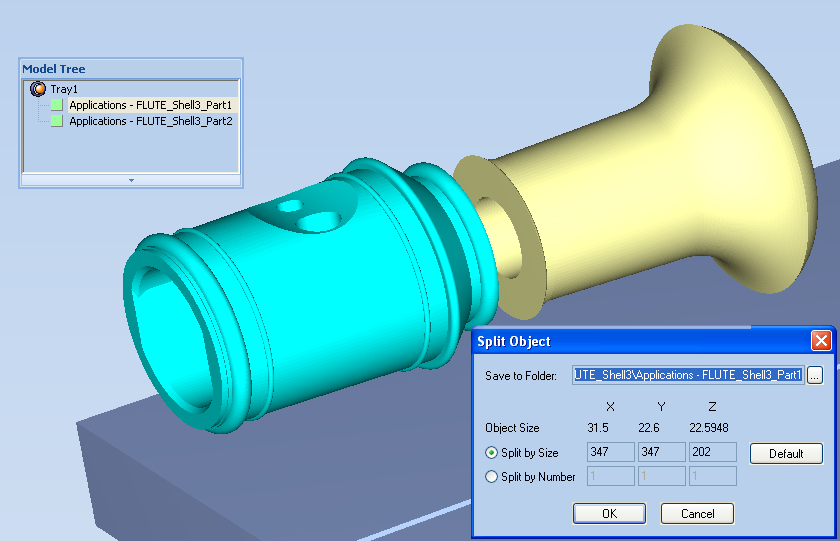Click the Split by Size Y field
The height and width of the screenshot is (541, 840).
(661, 453)
